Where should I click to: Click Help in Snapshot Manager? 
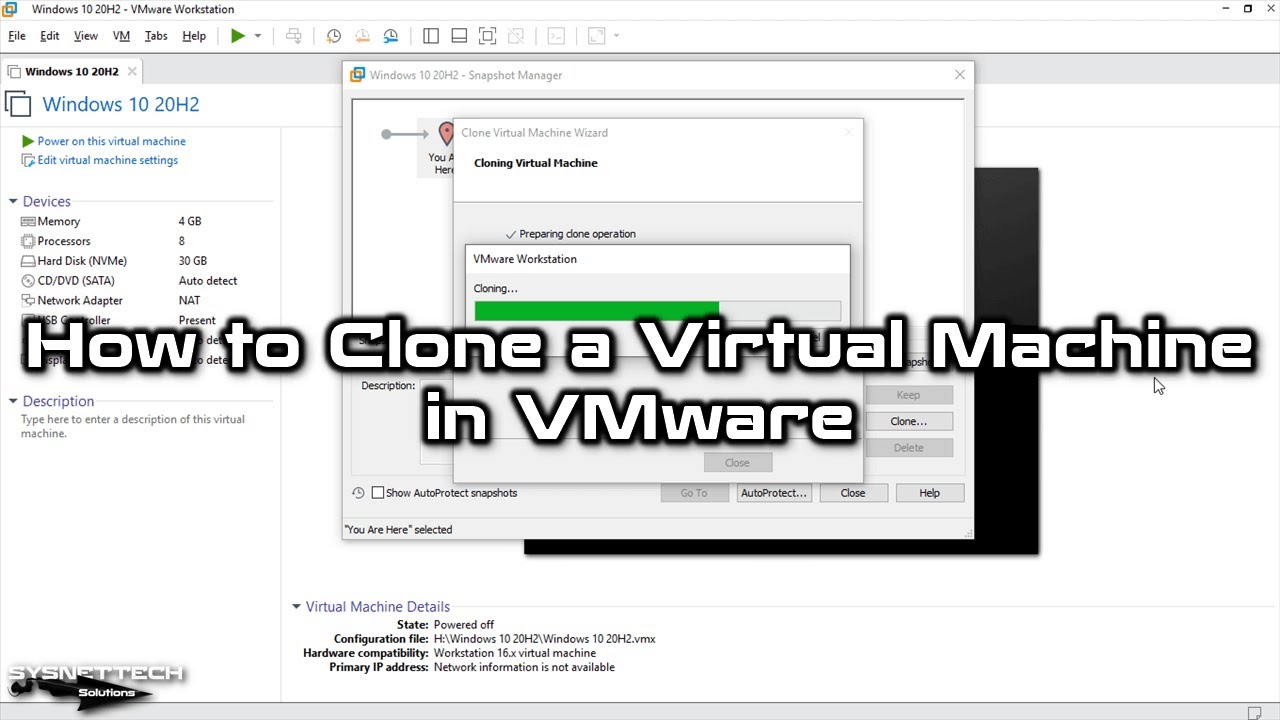tap(930, 493)
